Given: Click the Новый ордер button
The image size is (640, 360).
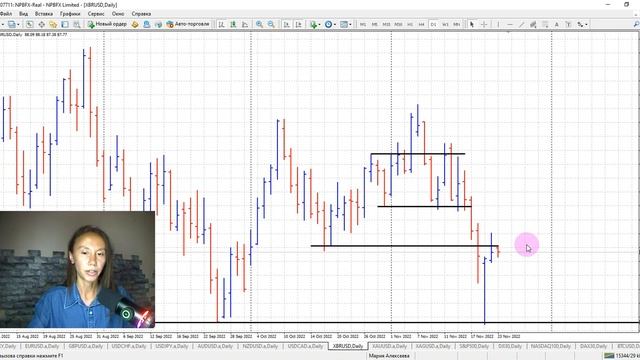Looking at the screenshot, I should [107, 24].
